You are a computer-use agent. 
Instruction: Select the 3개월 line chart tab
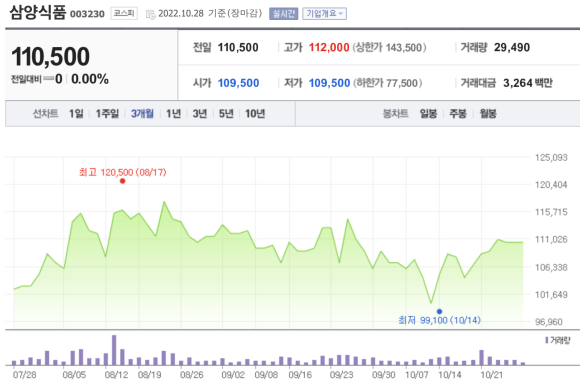(142, 114)
